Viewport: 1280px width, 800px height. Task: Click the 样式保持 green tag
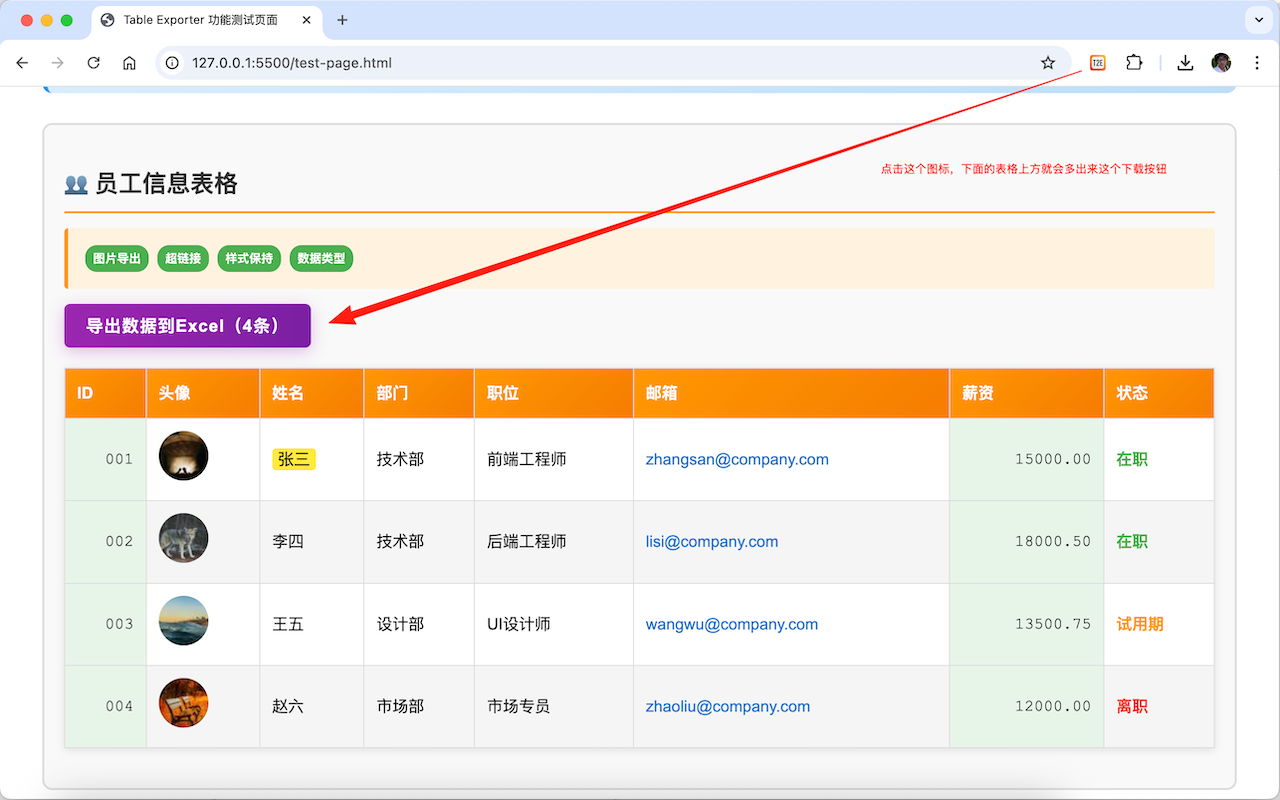(x=249, y=259)
